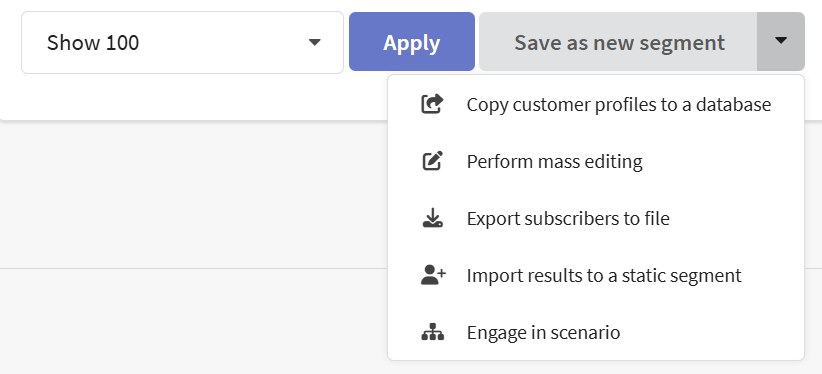Collapse the Save as new segment arrow menu
822x374 pixels.
pos(781,41)
